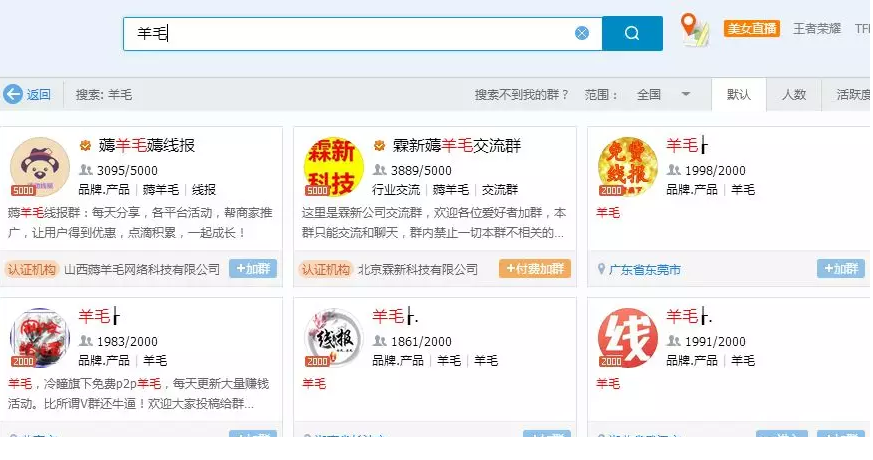Click the back arrow icon beside 返回

(13, 94)
